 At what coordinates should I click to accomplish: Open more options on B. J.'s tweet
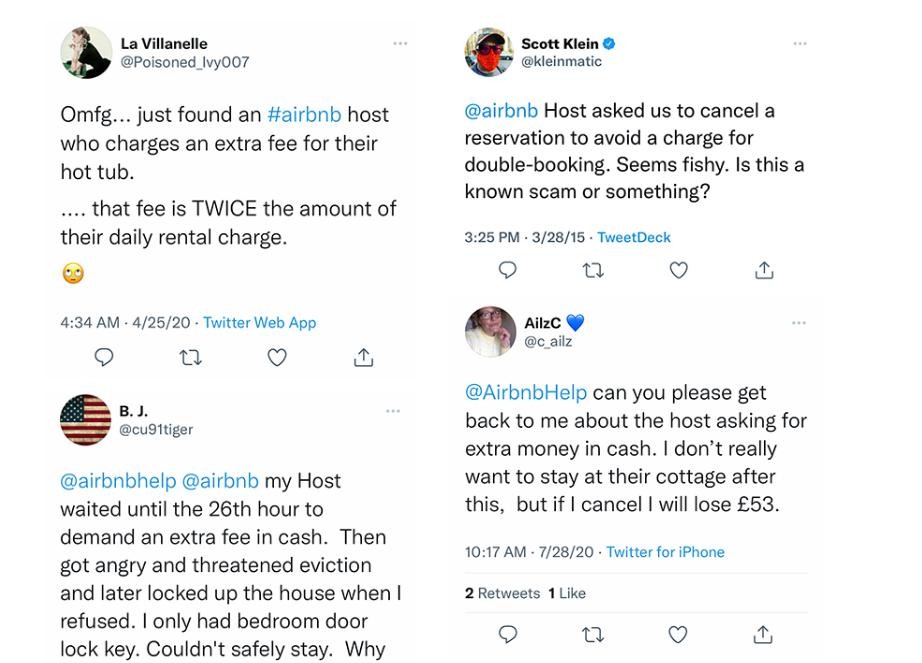[x=393, y=411]
